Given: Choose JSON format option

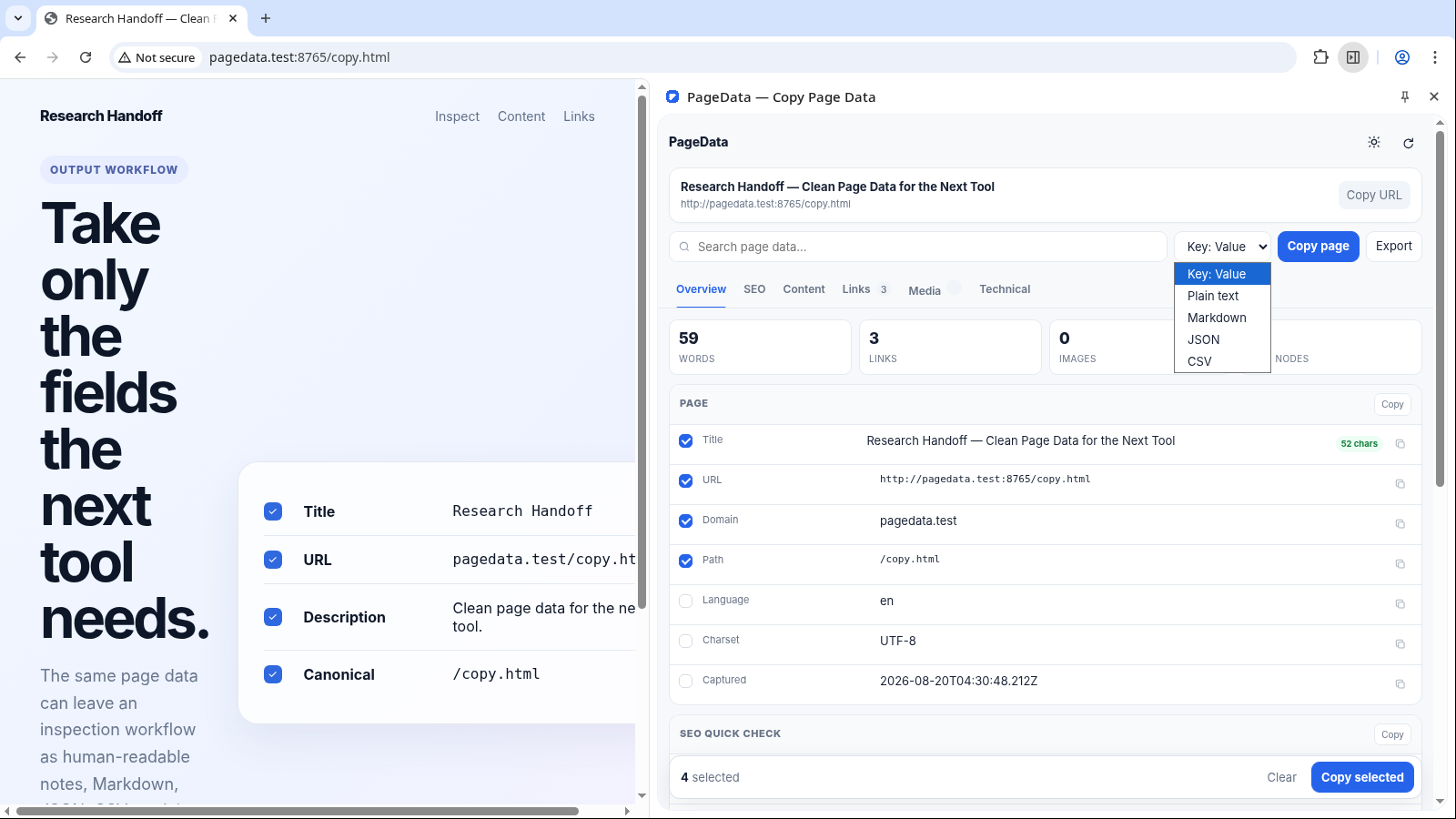Looking at the screenshot, I should coord(1222,339).
